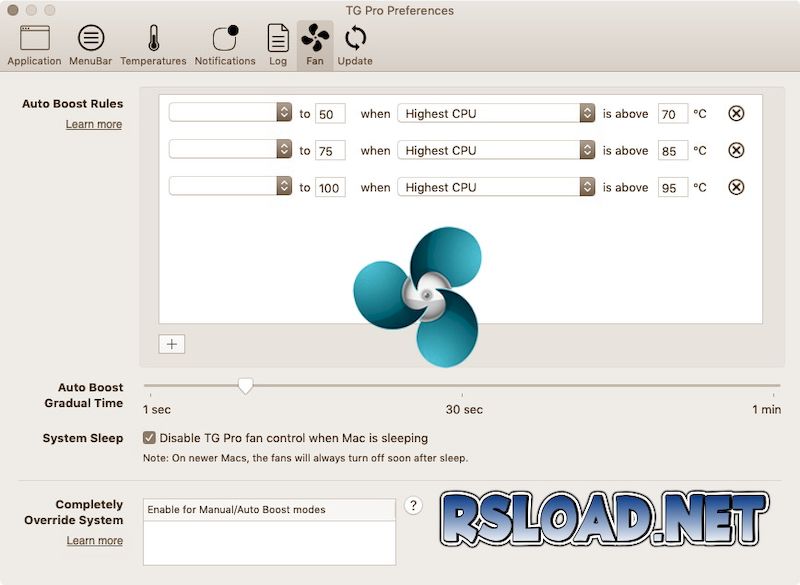Click the fan speed field showing 50
This screenshot has height=585, width=800.
(330, 114)
